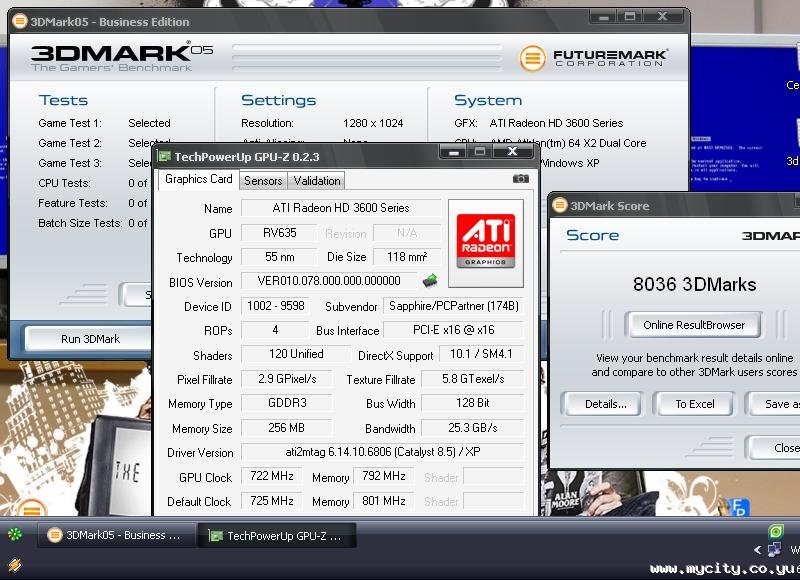Open the Validation tab in GPU-Z

(x=316, y=181)
